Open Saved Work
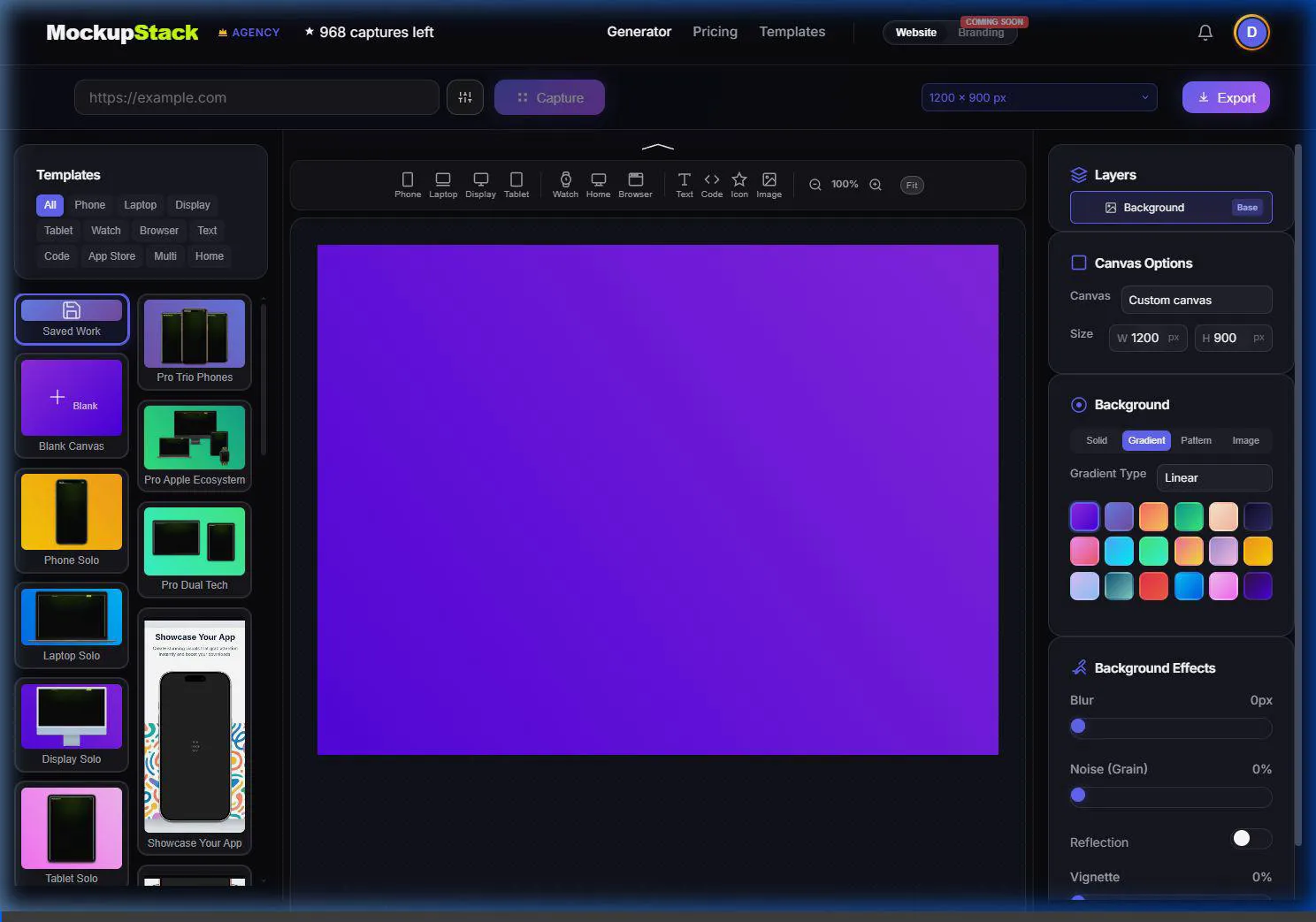Screen dimensions: 1316x922 [72, 319]
